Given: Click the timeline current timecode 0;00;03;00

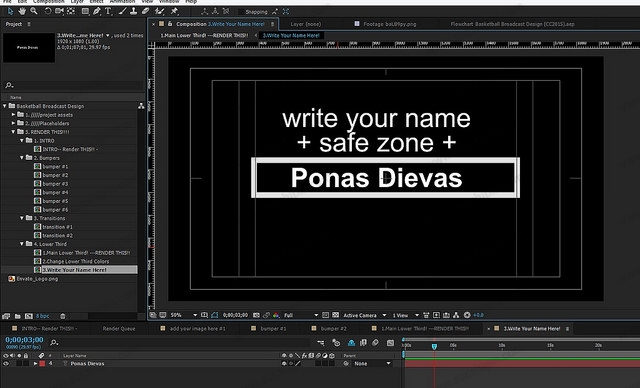Looking at the screenshot, I should 24,340.
